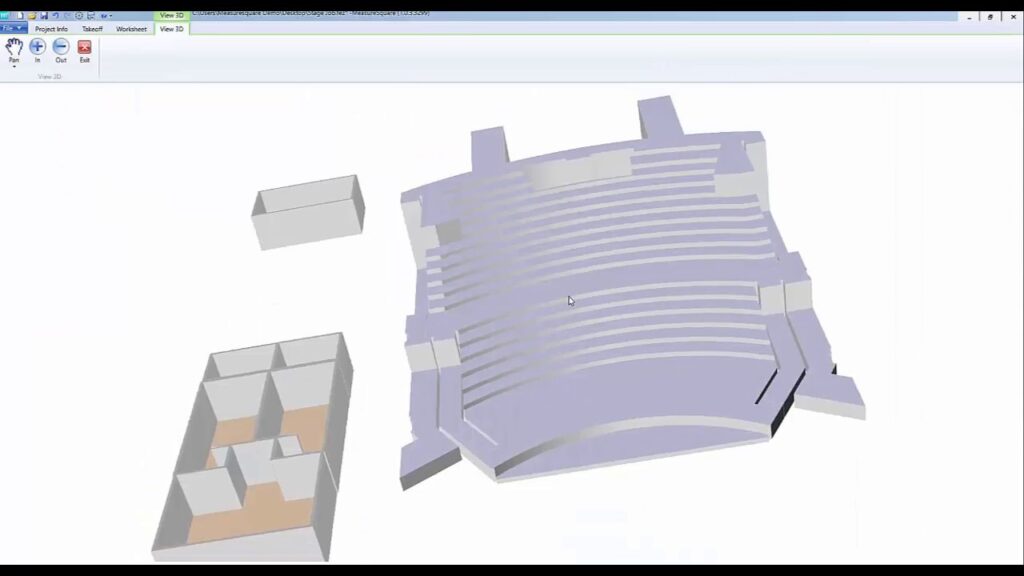
Task: Switch to the Worksheet tab
Action: [131, 29]
